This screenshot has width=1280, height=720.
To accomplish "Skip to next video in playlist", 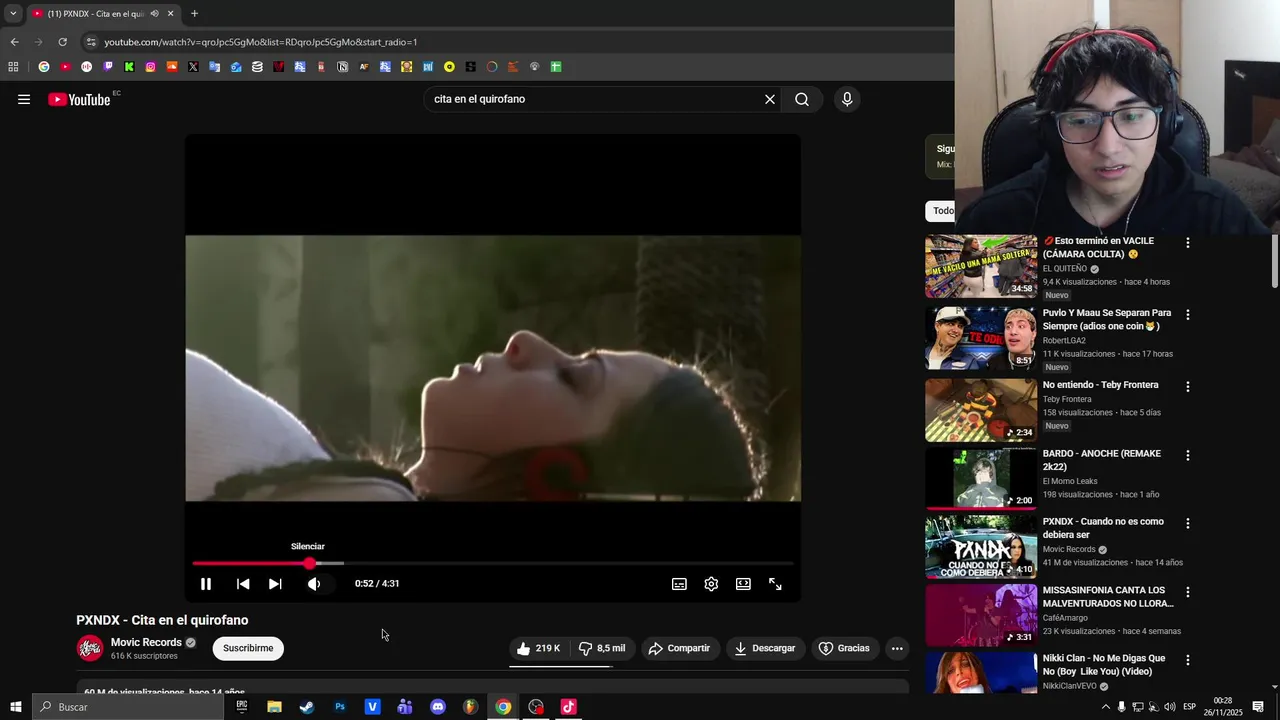I will pos(275,584).
